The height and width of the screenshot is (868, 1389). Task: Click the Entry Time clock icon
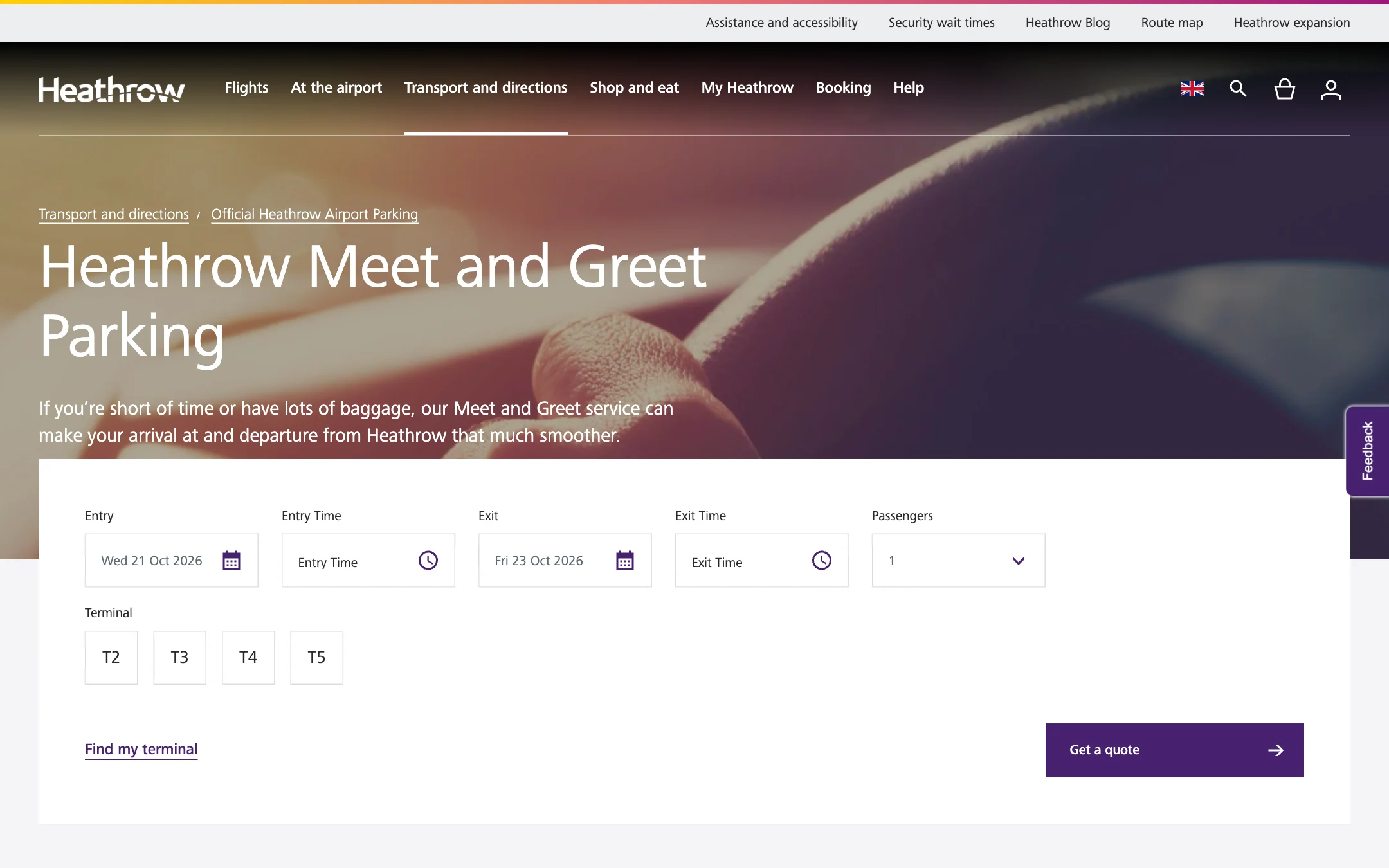point(428,561)
